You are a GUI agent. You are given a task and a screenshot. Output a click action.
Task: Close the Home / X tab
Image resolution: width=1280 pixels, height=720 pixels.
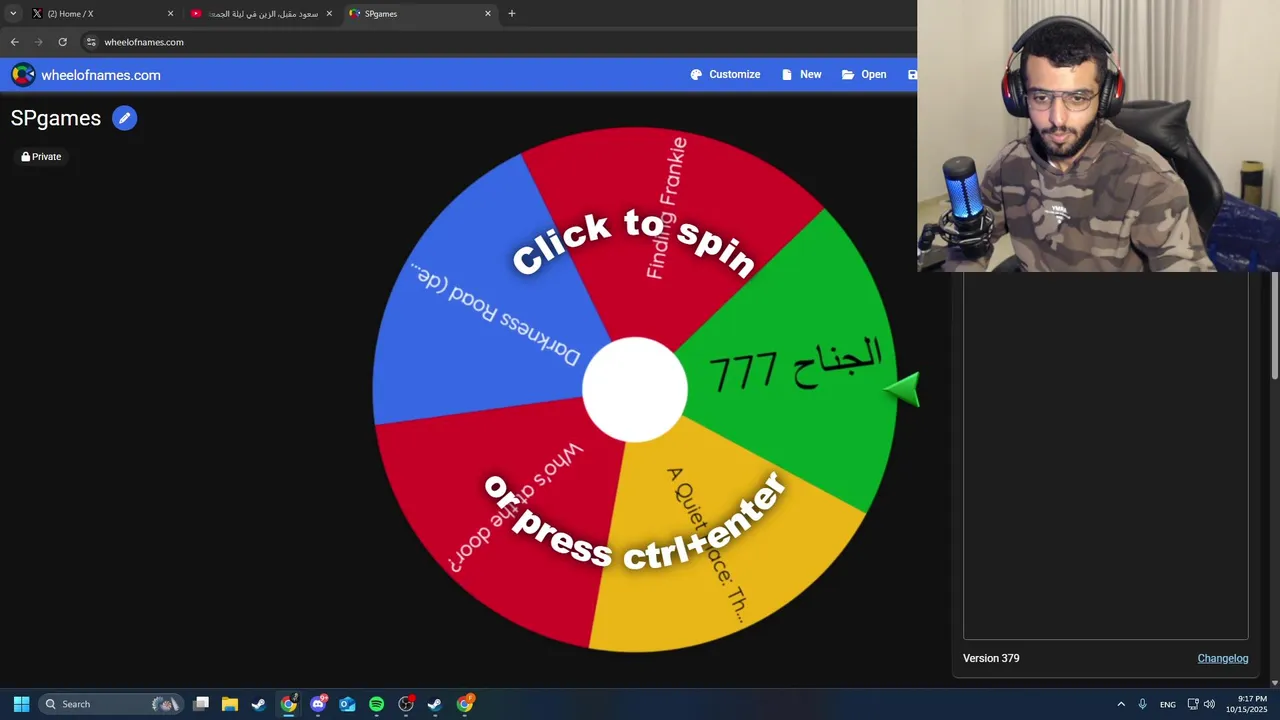click(x=170, y=14)
